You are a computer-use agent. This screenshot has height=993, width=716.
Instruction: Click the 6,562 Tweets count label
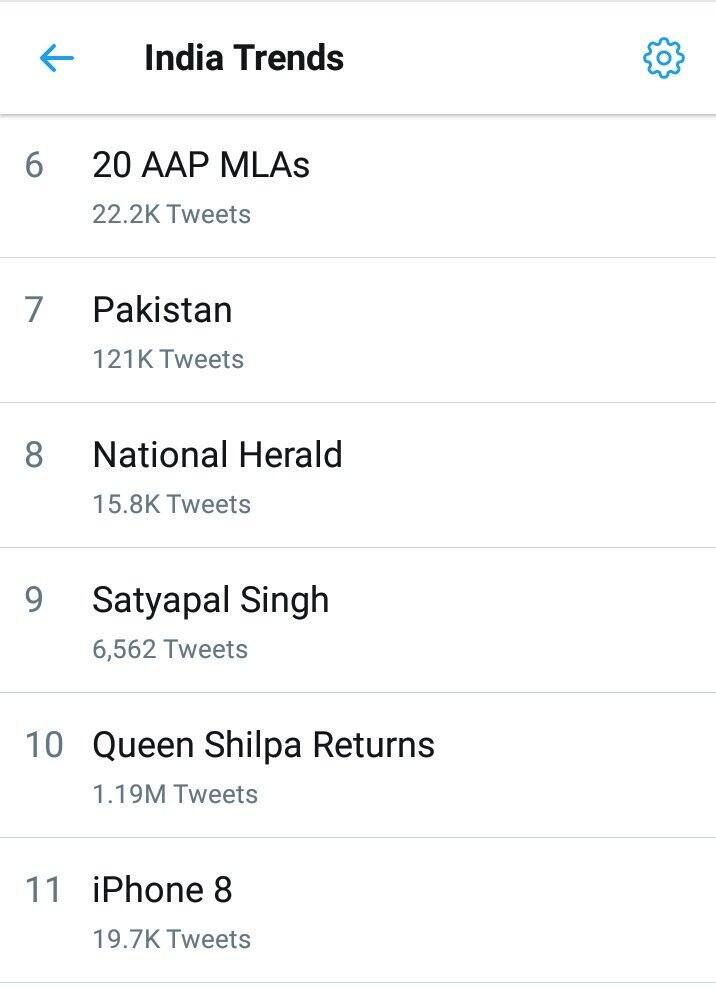(x=168, y=649)
